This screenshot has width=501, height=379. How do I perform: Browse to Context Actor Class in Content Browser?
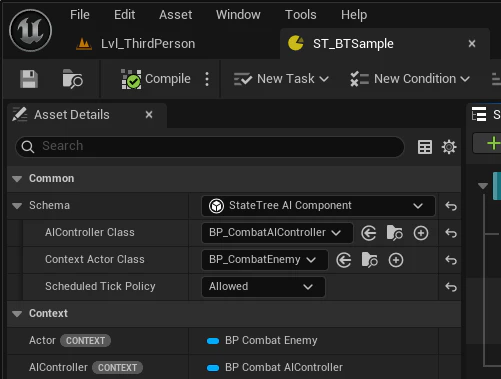[369, 260]
